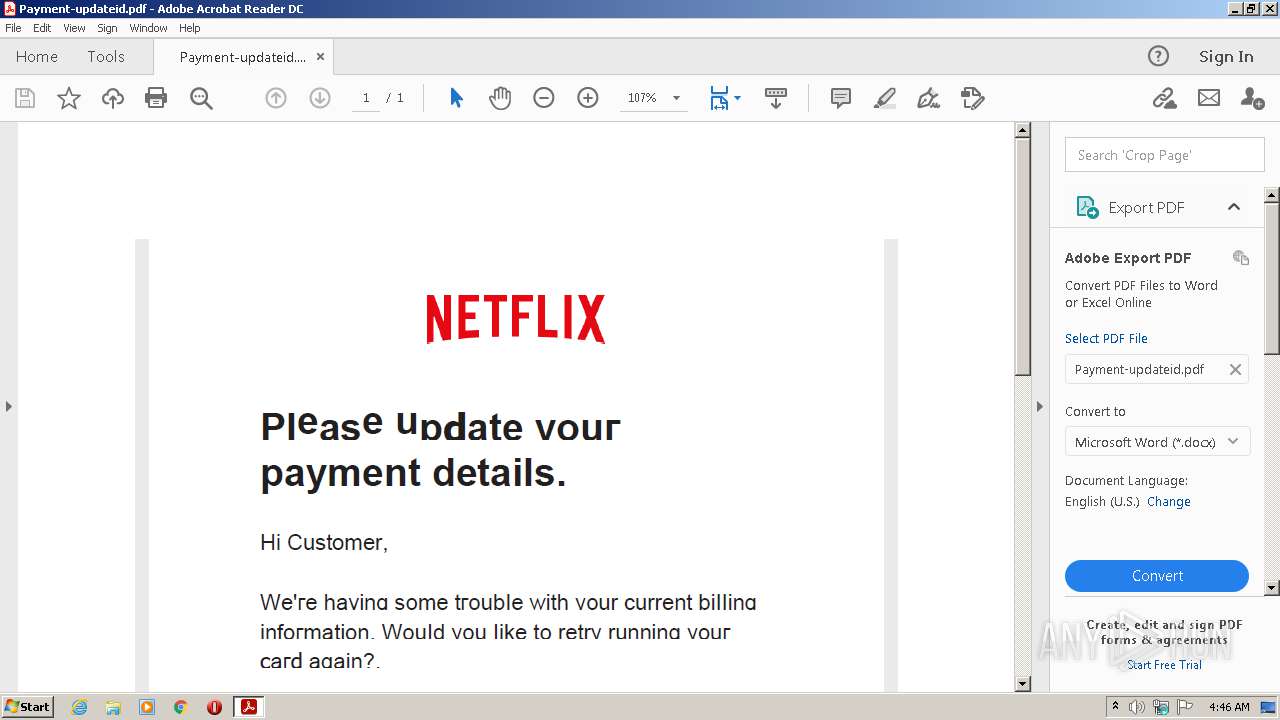Open the fit page width options
The image size is (1280, 720).
tap(725, 98)
